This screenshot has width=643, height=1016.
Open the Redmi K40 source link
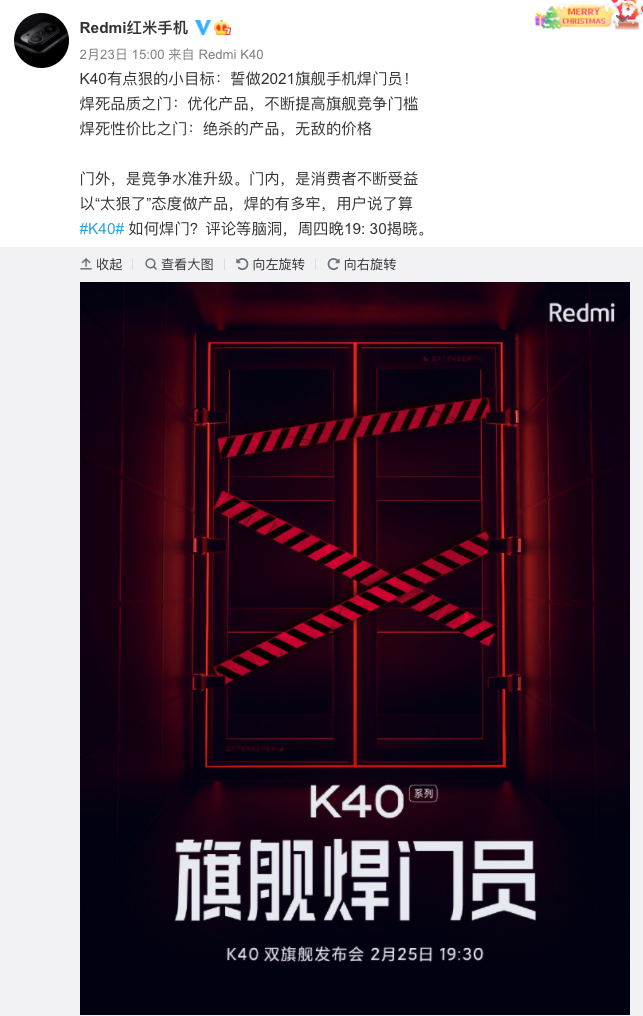pyautogui.click(x=231, y=54)
